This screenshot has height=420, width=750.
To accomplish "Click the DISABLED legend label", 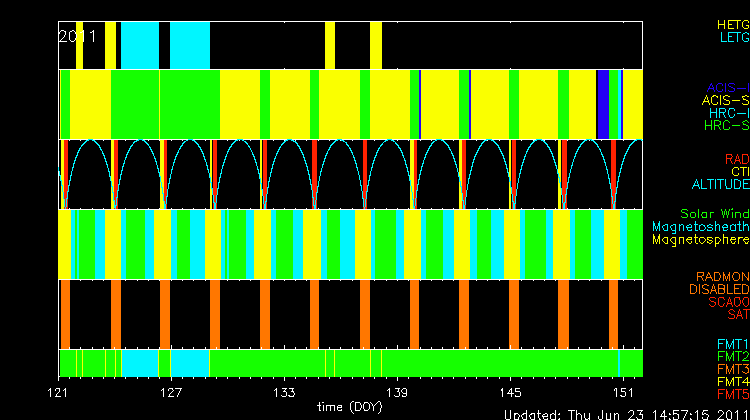I will tap(720, 290).
